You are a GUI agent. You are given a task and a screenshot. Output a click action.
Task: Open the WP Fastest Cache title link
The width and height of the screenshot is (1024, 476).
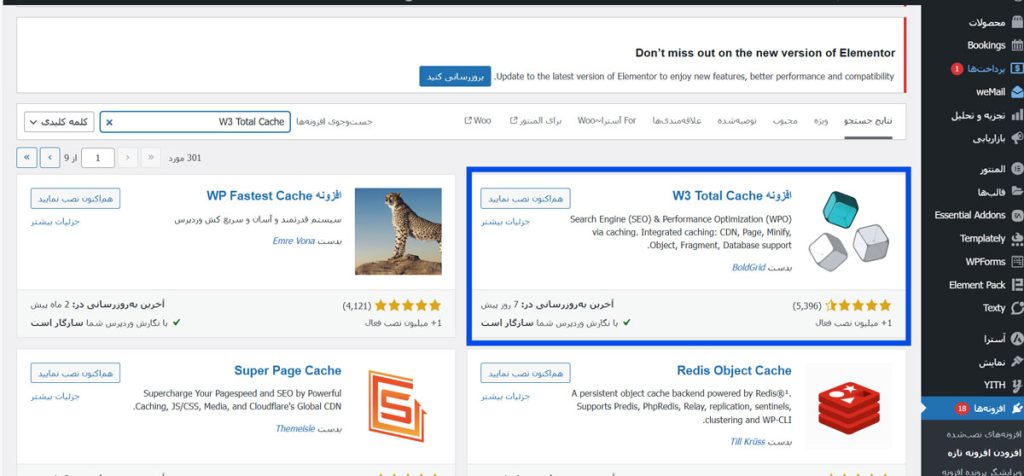274,196
